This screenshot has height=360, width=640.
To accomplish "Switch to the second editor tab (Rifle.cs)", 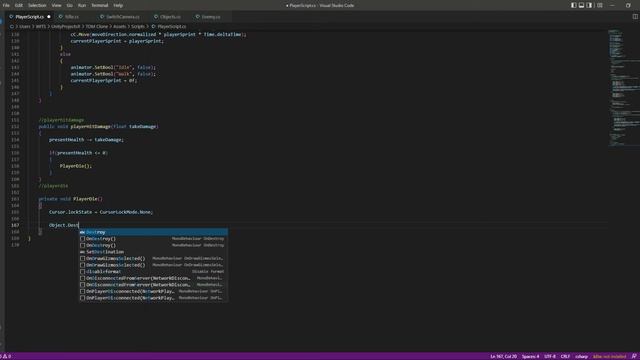I will click(x=72, y=17).
